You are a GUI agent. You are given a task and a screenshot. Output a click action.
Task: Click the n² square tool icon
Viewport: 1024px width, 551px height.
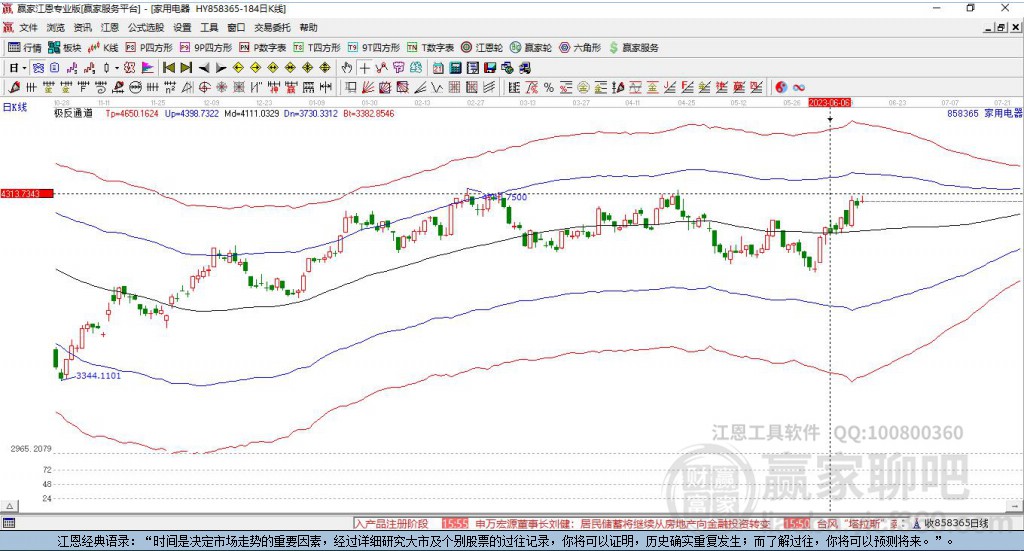point(170,87)
